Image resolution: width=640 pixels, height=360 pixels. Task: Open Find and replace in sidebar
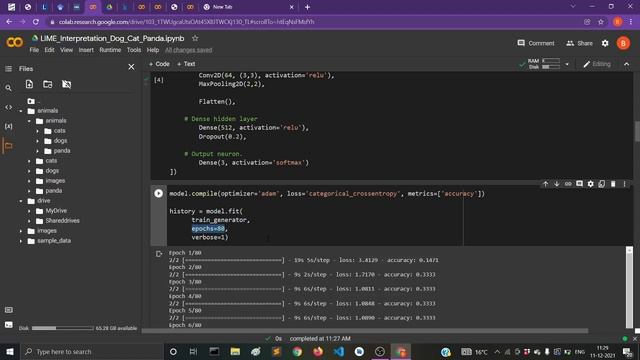pyautogui.click(x=8, y=88)
